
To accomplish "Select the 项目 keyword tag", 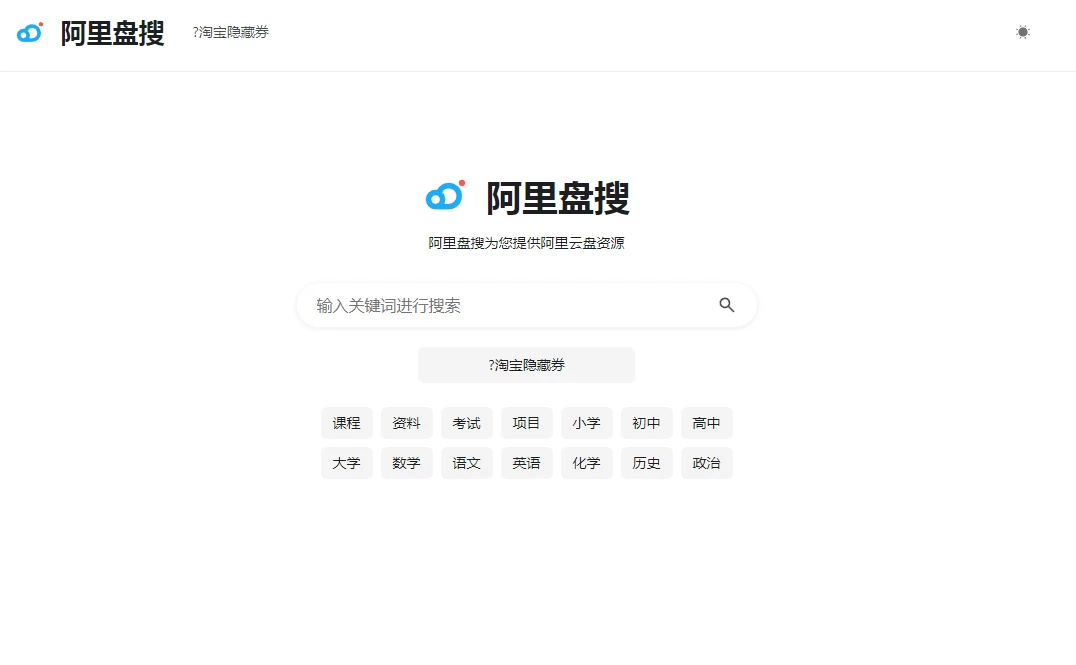I will coord(526,422).
